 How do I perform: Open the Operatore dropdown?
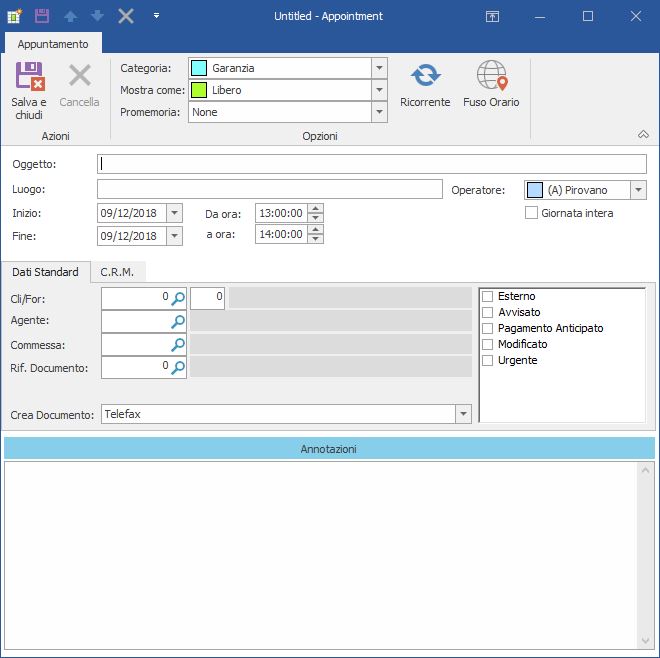tap(638, 190)
